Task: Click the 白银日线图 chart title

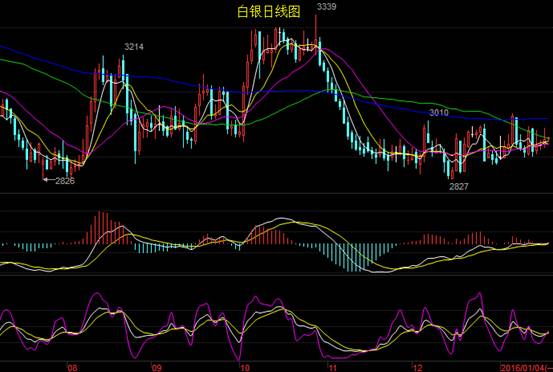Action: point(269,12)
